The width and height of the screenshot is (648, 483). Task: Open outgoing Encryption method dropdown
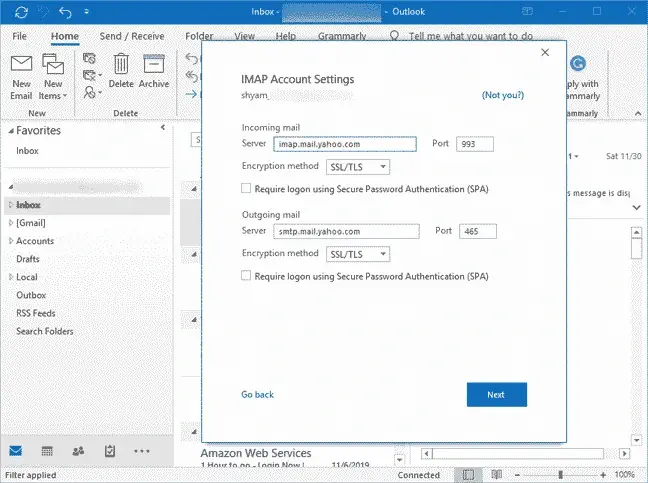coord(358,254)
